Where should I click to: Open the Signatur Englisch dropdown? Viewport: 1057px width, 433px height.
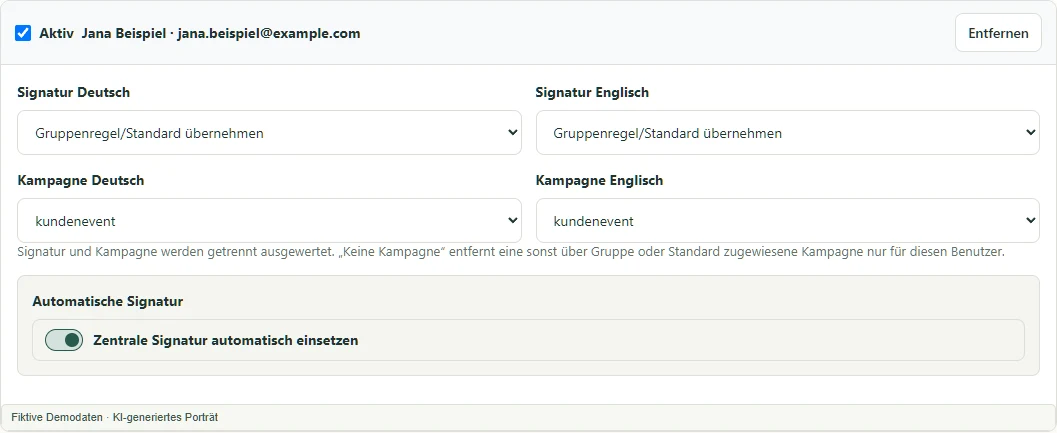(787, 133)
